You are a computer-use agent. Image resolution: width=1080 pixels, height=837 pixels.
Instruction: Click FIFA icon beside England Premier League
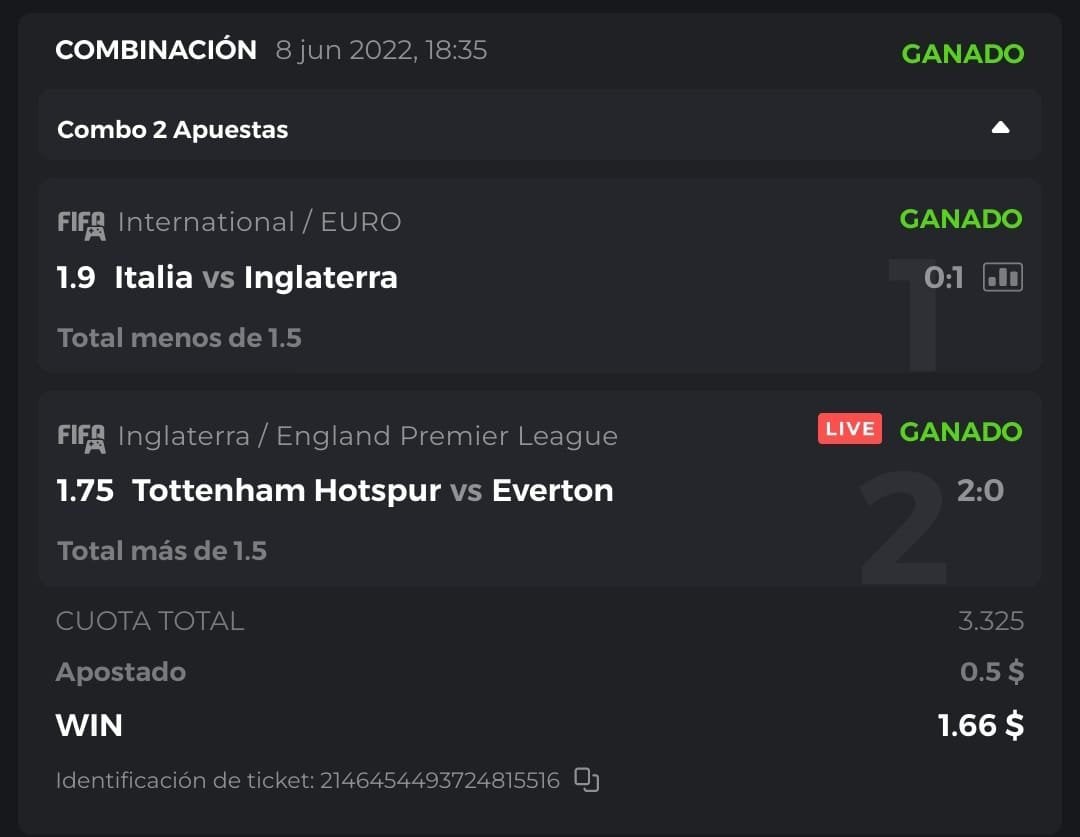(x=81, y=437)
